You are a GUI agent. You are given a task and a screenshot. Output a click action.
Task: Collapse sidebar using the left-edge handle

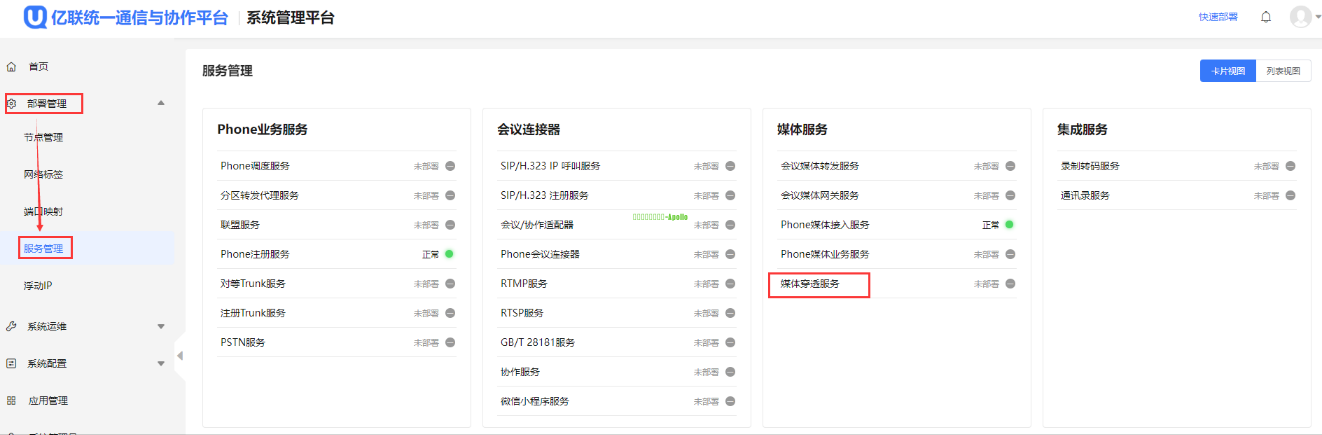point(180,356)
